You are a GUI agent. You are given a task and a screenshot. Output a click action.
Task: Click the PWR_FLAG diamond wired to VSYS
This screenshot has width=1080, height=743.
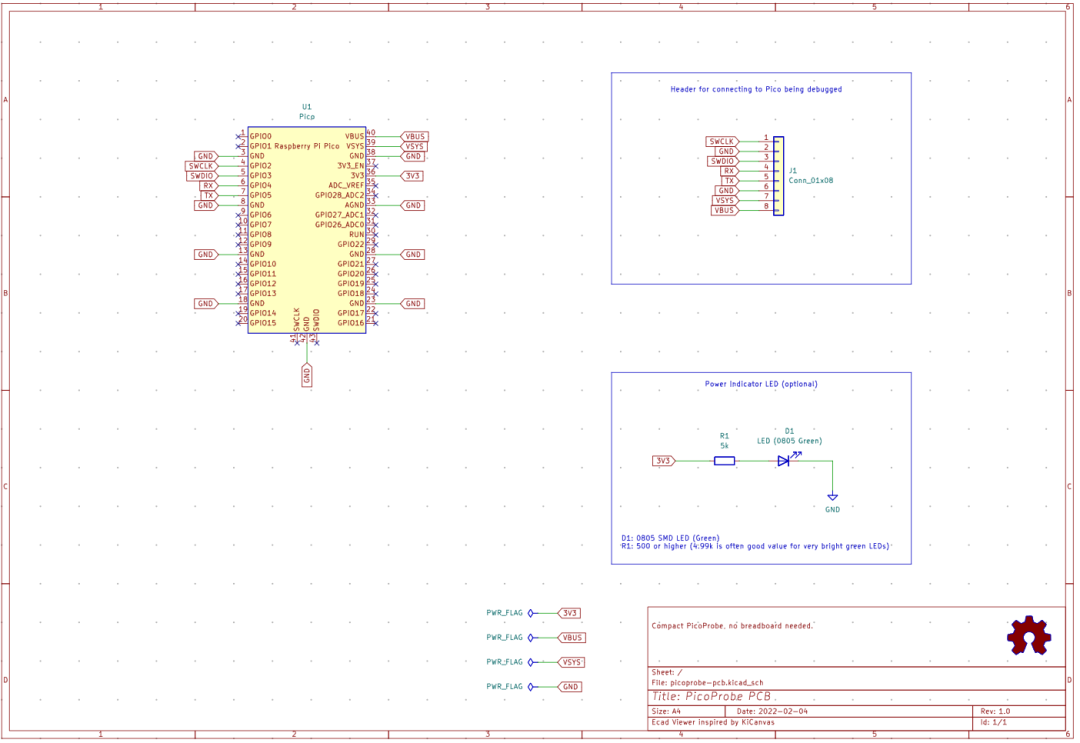click(530, 662)
